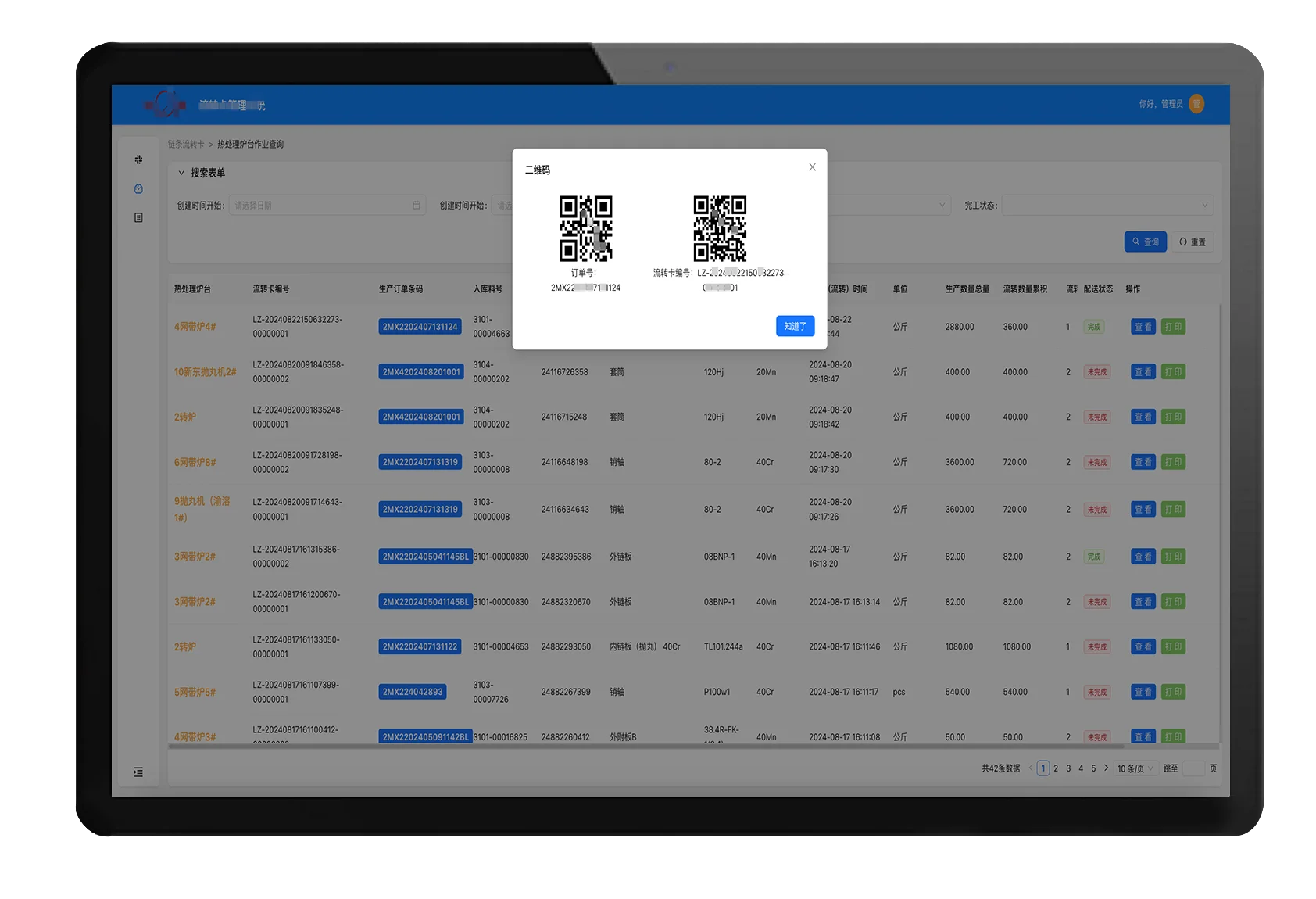This screenshot has height=899, width=1316.
Task: Click the 2MX224042893 order barcode tag
Action: (413, 692)
